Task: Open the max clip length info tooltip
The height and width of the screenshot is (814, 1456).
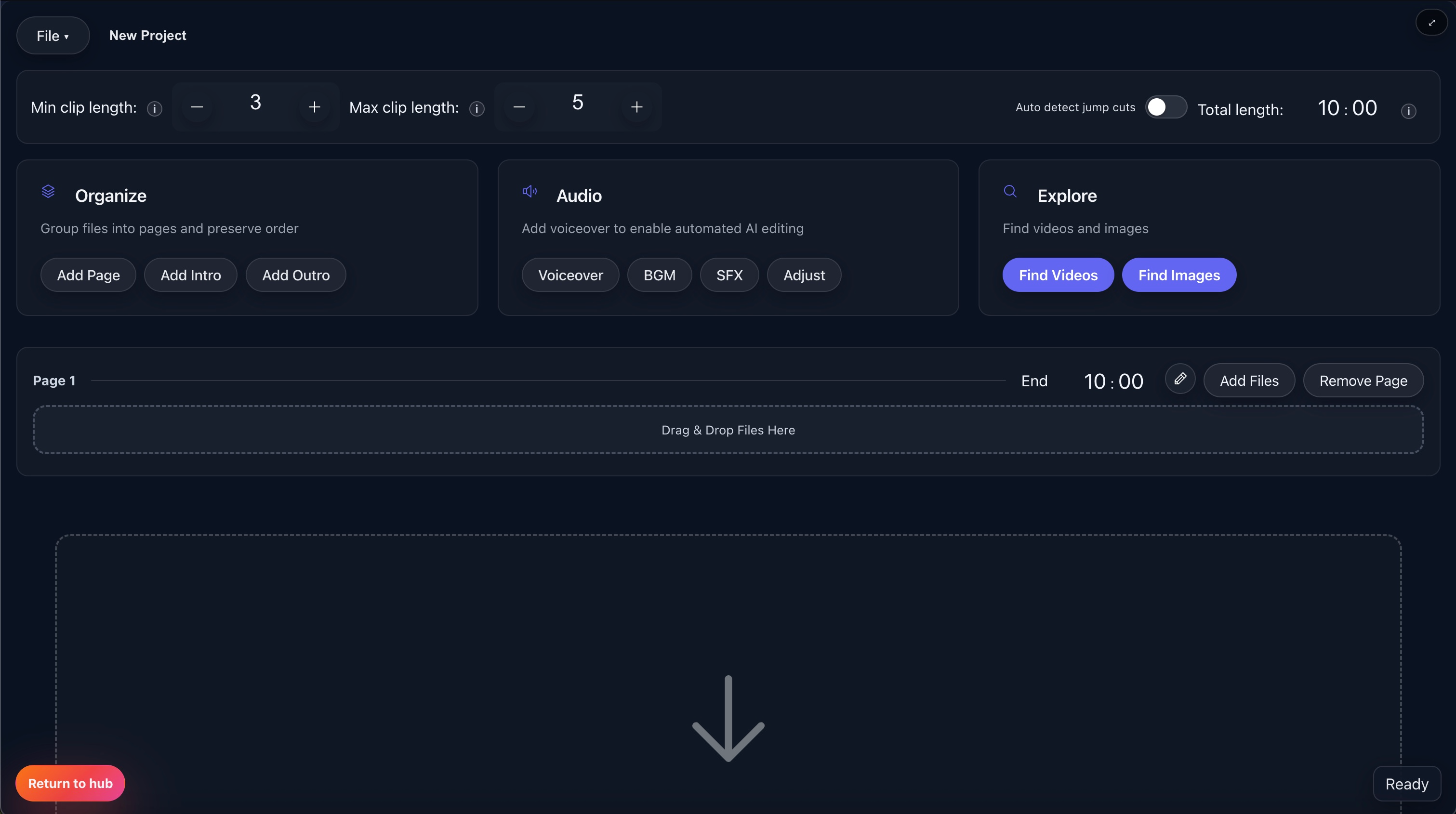Action: point(477,109)
